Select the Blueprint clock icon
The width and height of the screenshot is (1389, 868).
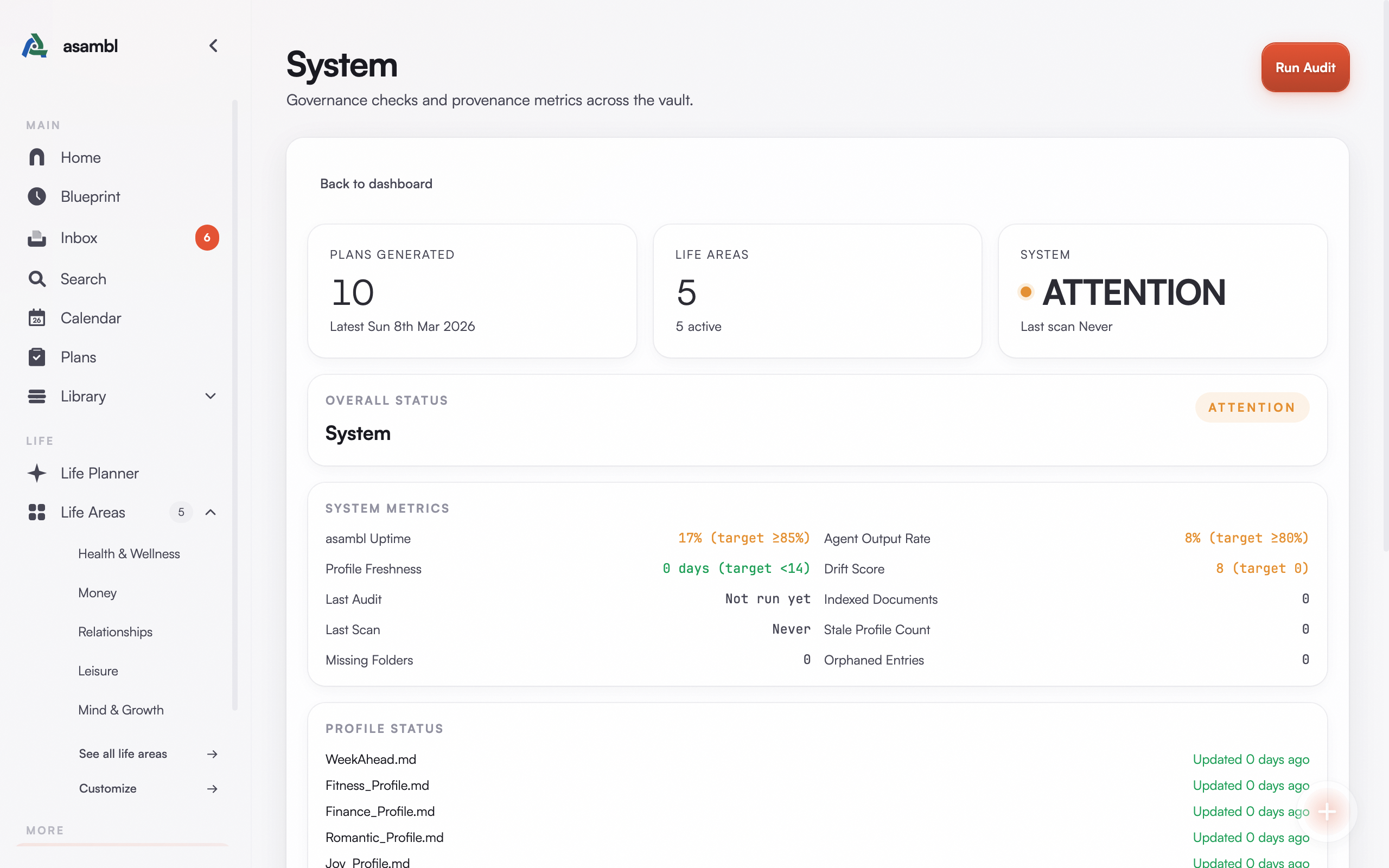point(37,196)
